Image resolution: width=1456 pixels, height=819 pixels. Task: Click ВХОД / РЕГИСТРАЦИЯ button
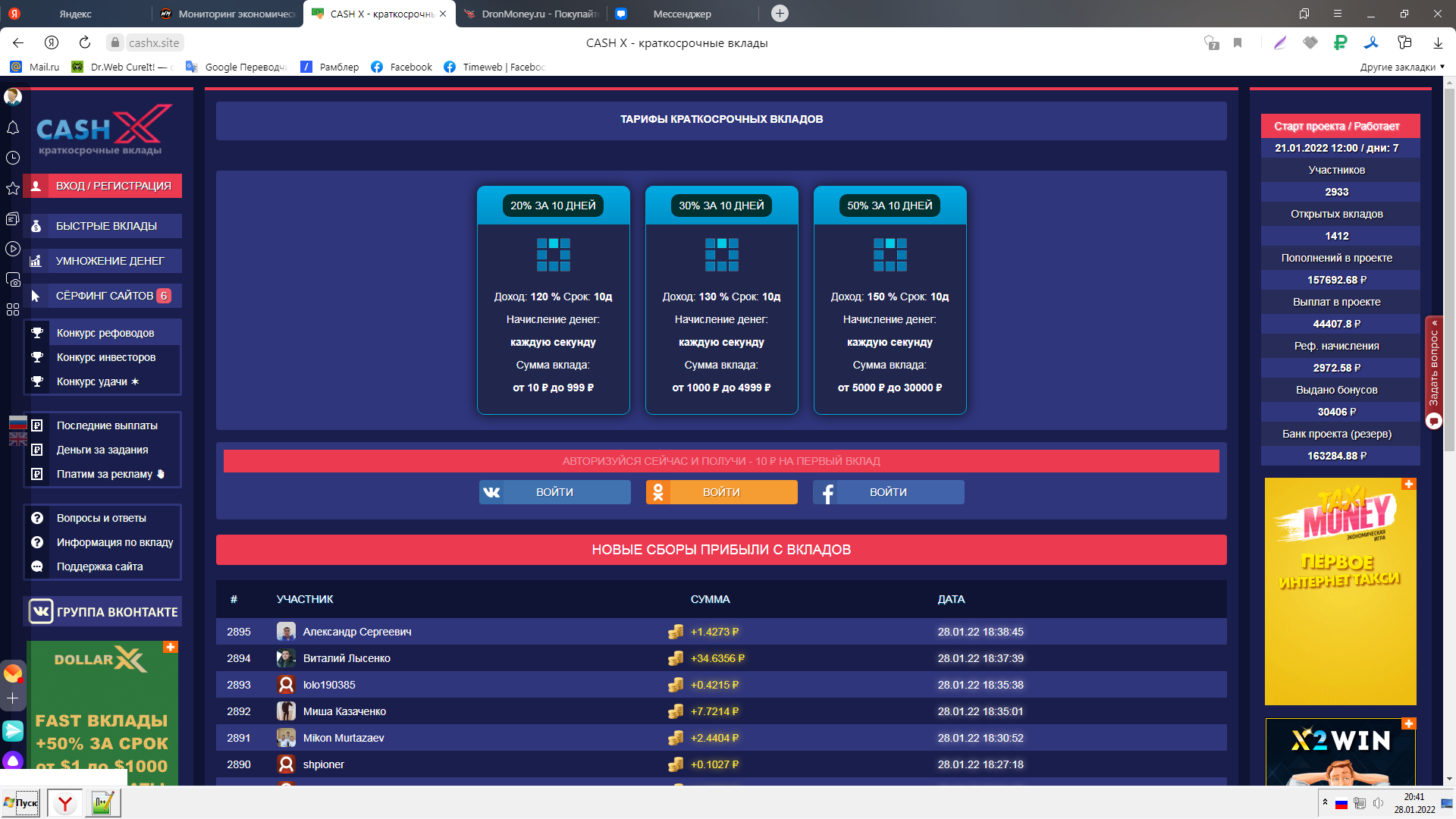click(x=102, y=186)
